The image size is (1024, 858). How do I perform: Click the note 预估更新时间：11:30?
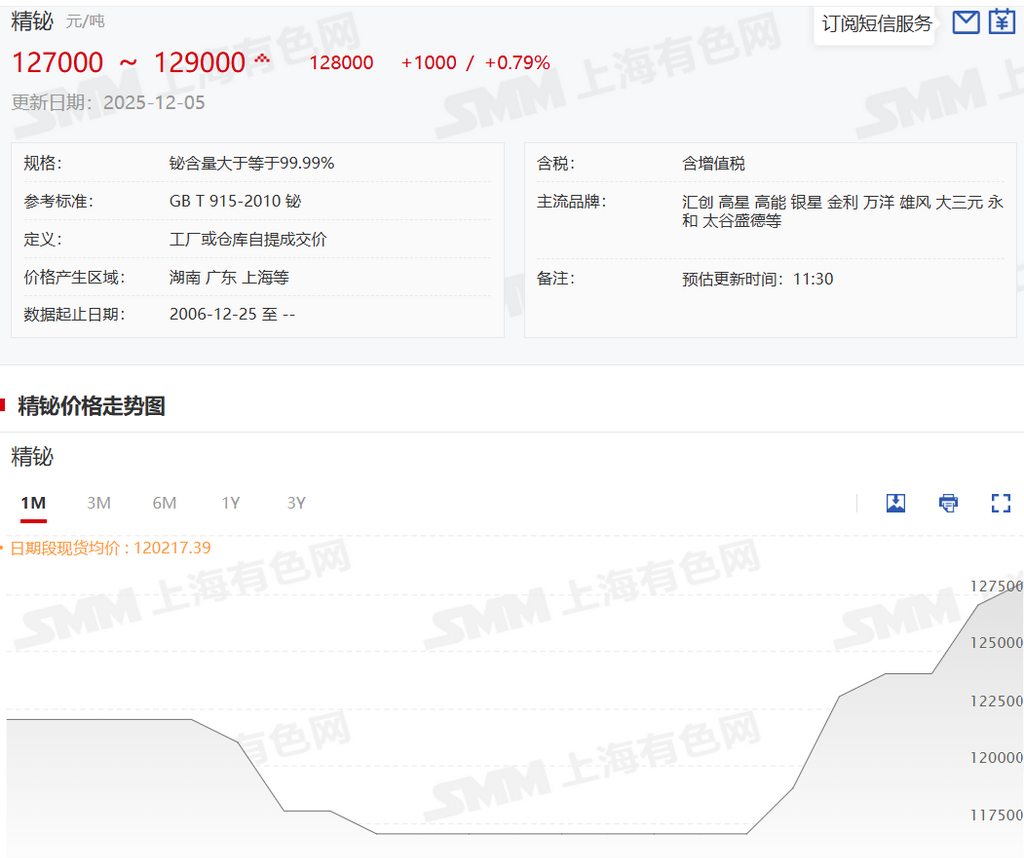point(758,279)
